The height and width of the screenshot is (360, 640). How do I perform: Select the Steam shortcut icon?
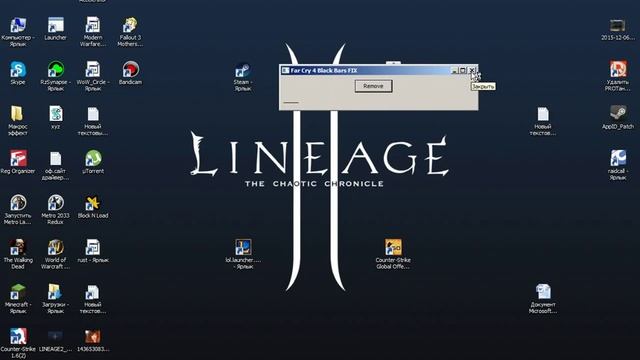pos(243,70)
